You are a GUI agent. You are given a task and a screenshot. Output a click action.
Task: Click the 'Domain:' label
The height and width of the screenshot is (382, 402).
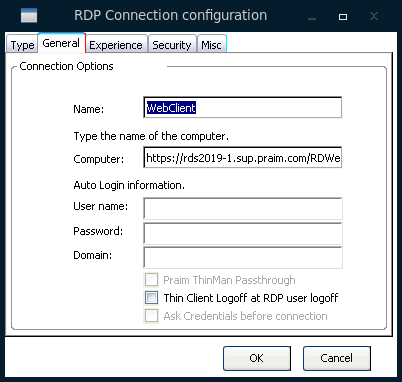click(x=93, y=255)
